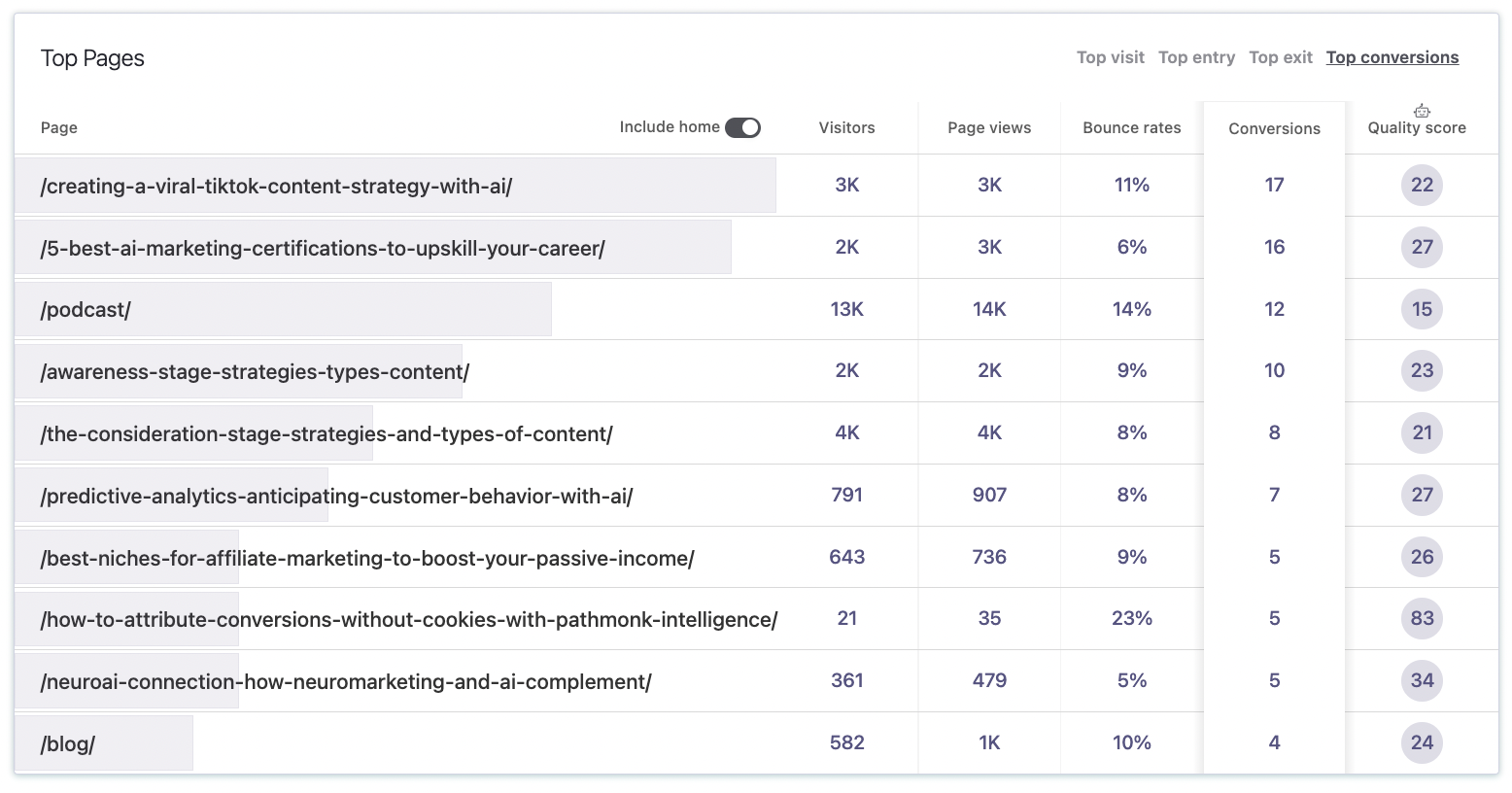Click the quality score 83 badge
The height and width of the screenshot is (793, 1512).
coord(1422,618)
